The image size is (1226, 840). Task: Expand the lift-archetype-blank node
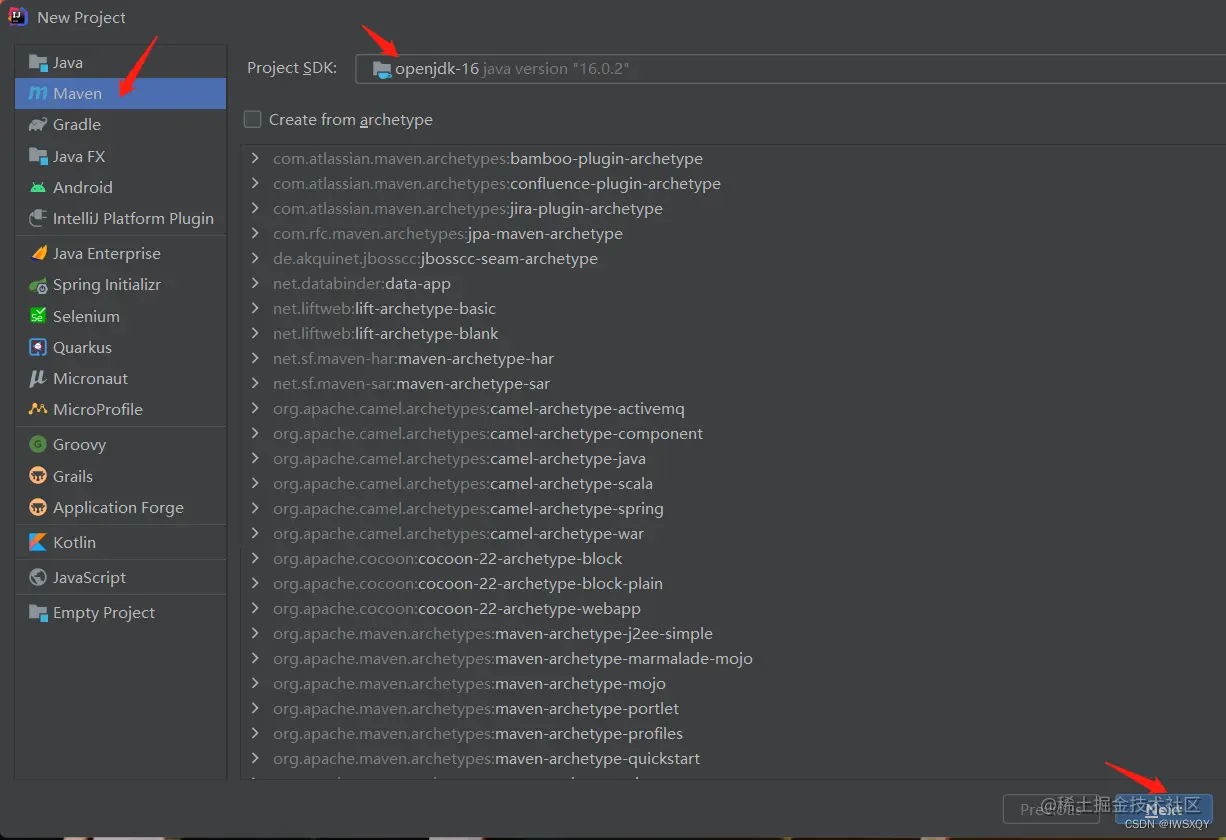(x=255, y=333)
